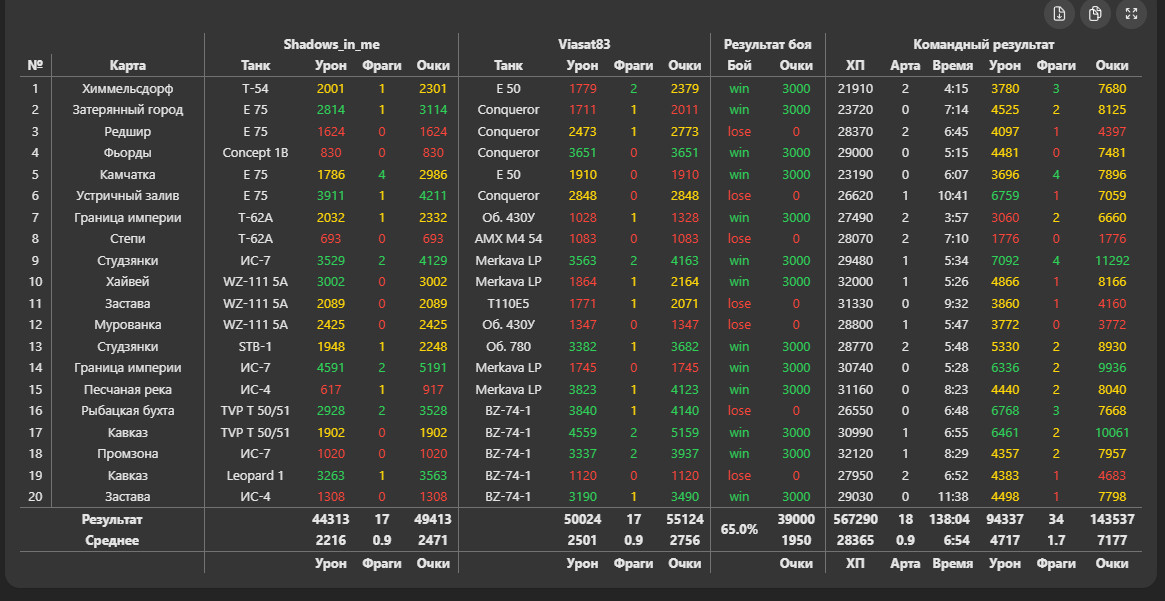Click the Viasat83 total damage 50024
The height and width of the screenshot is (601, 1165).
click(582, 519)
